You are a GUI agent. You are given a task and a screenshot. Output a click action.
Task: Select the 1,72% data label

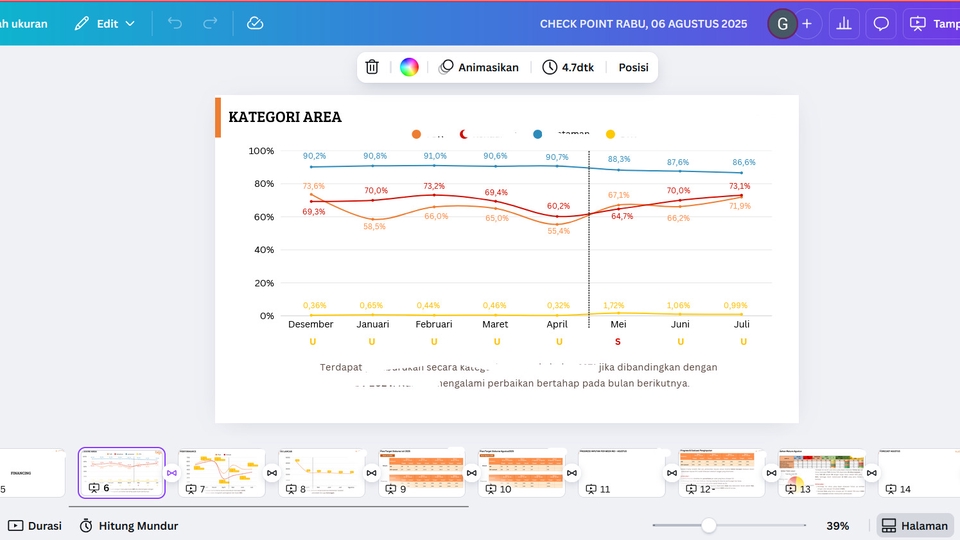pyautogui.click(x=613, y=305)
